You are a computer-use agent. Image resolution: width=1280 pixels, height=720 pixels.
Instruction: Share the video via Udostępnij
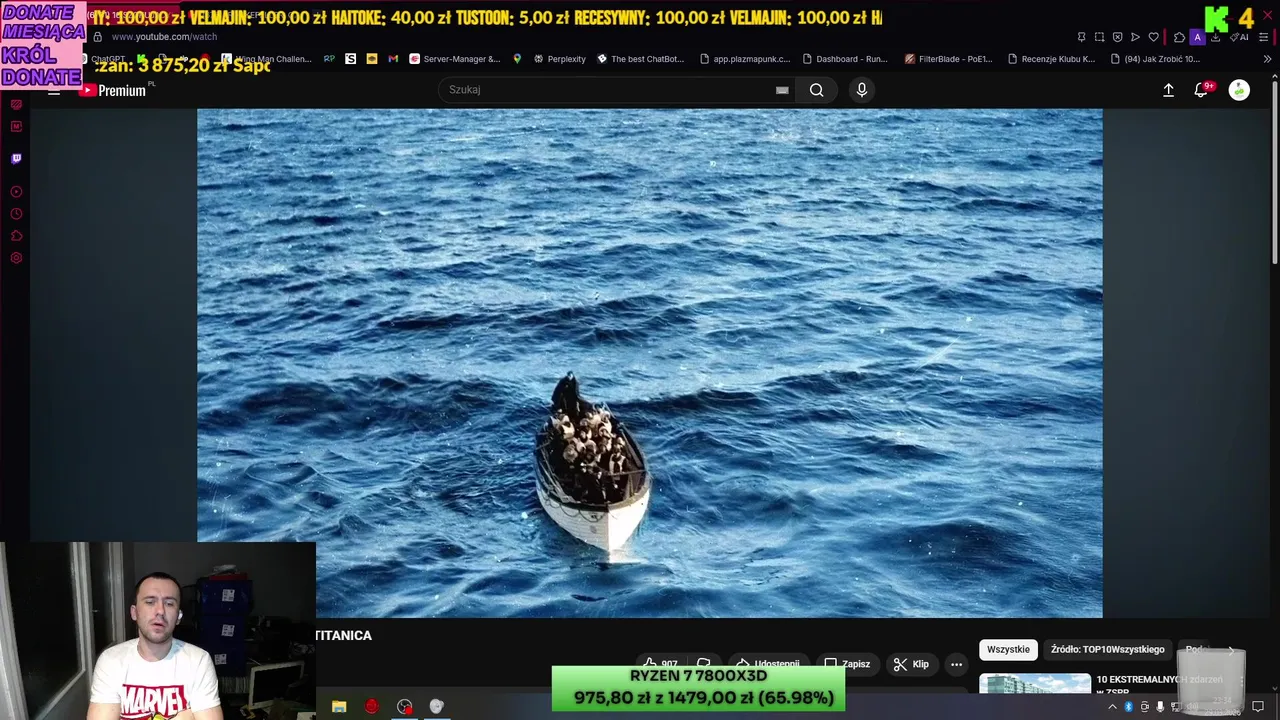pos(768,664)
